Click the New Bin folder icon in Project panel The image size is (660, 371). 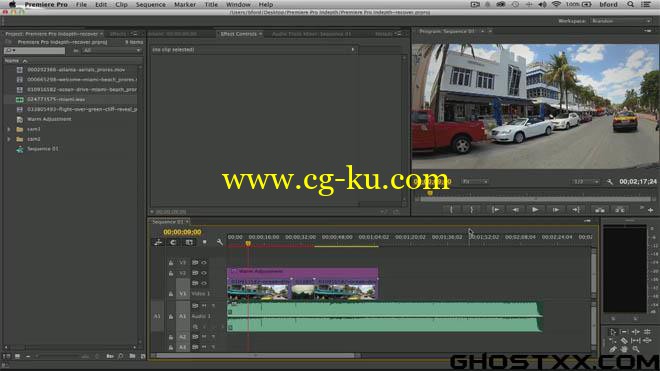[132, 356]
